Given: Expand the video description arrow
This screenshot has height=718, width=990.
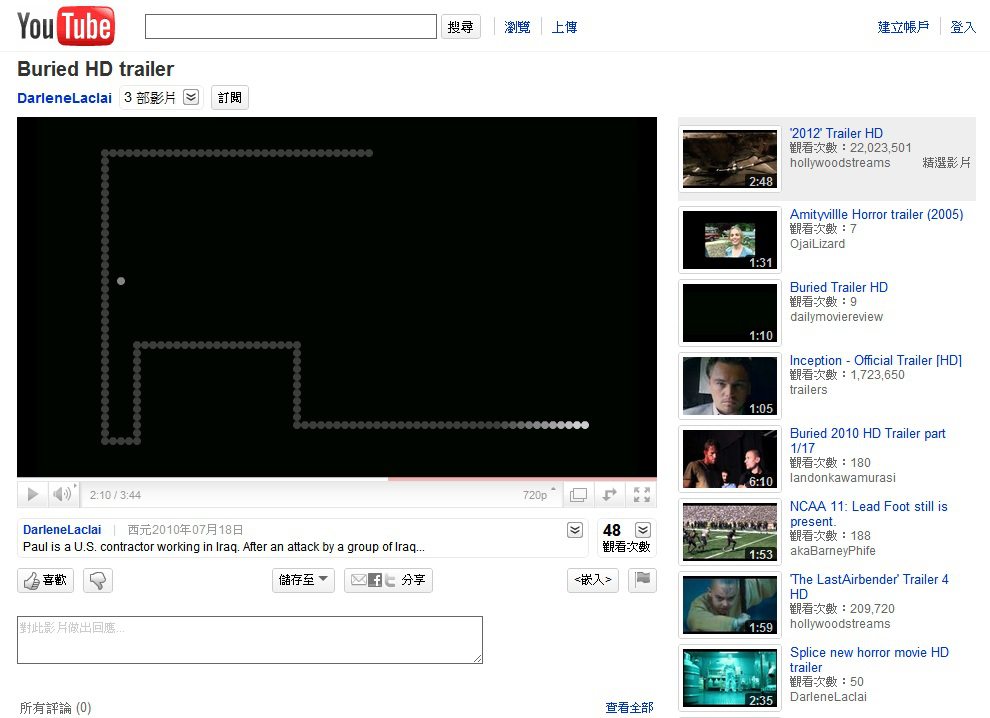Looking at the screenshot, I should point(575,530).
